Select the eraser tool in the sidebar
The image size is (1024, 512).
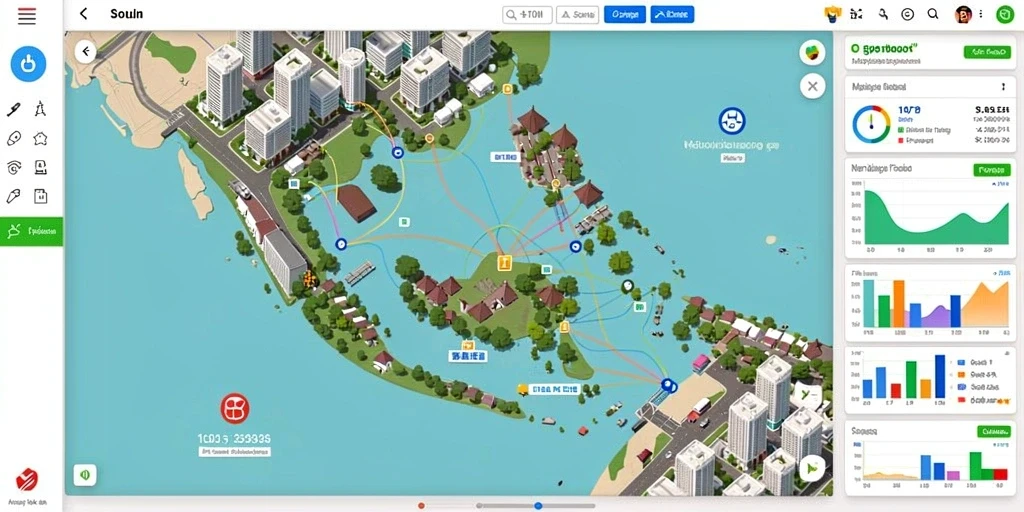(14, 138)
